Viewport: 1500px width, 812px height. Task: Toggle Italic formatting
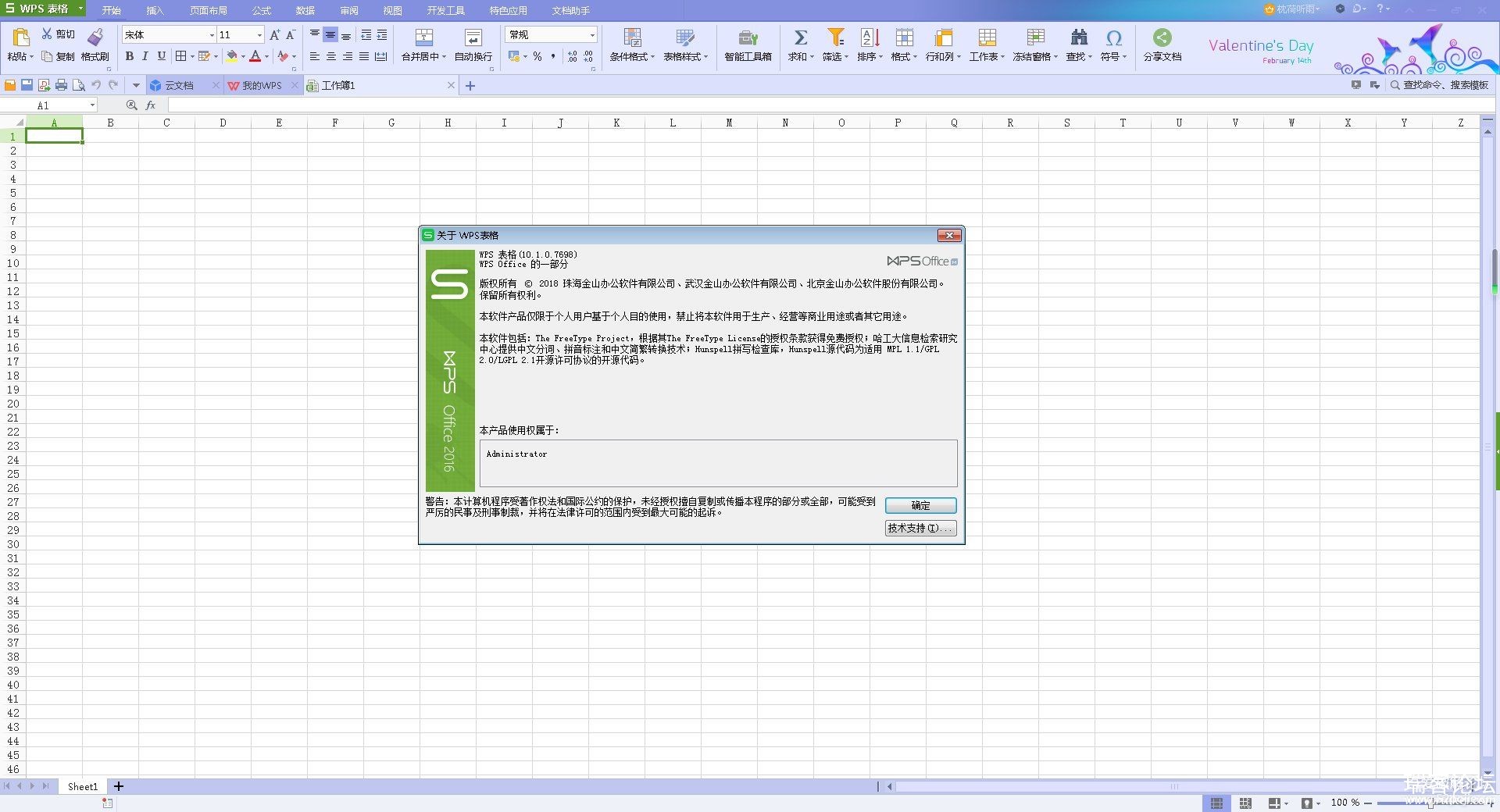click(x=145, y=56)
